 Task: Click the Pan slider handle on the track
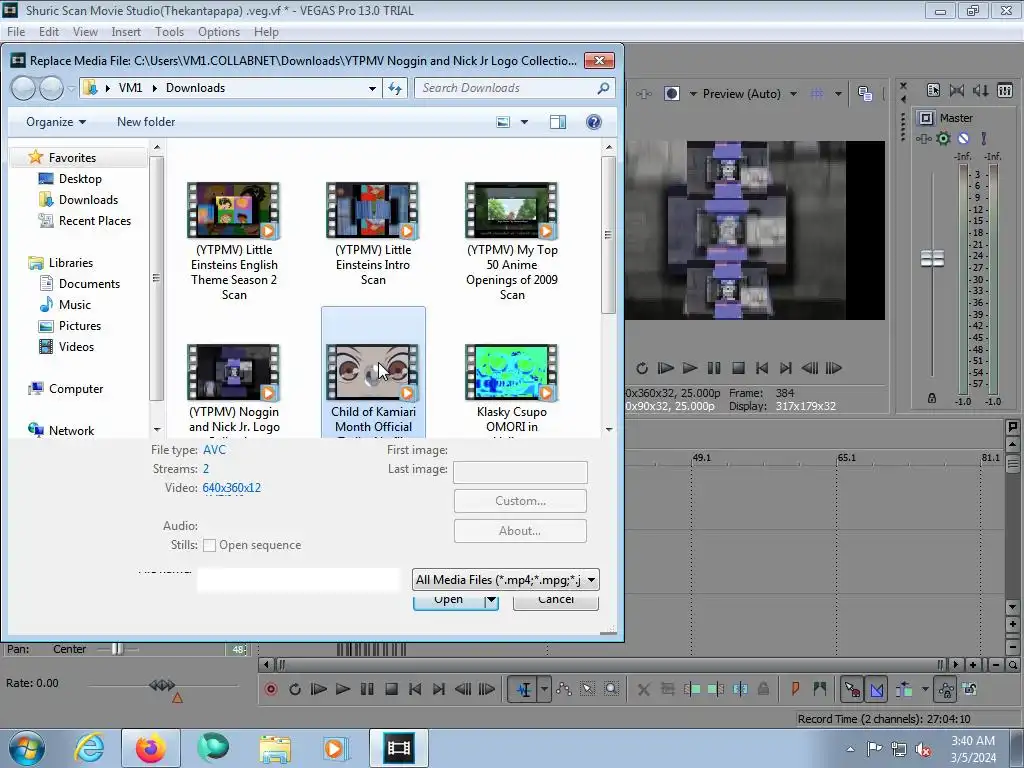pos(116,648)
